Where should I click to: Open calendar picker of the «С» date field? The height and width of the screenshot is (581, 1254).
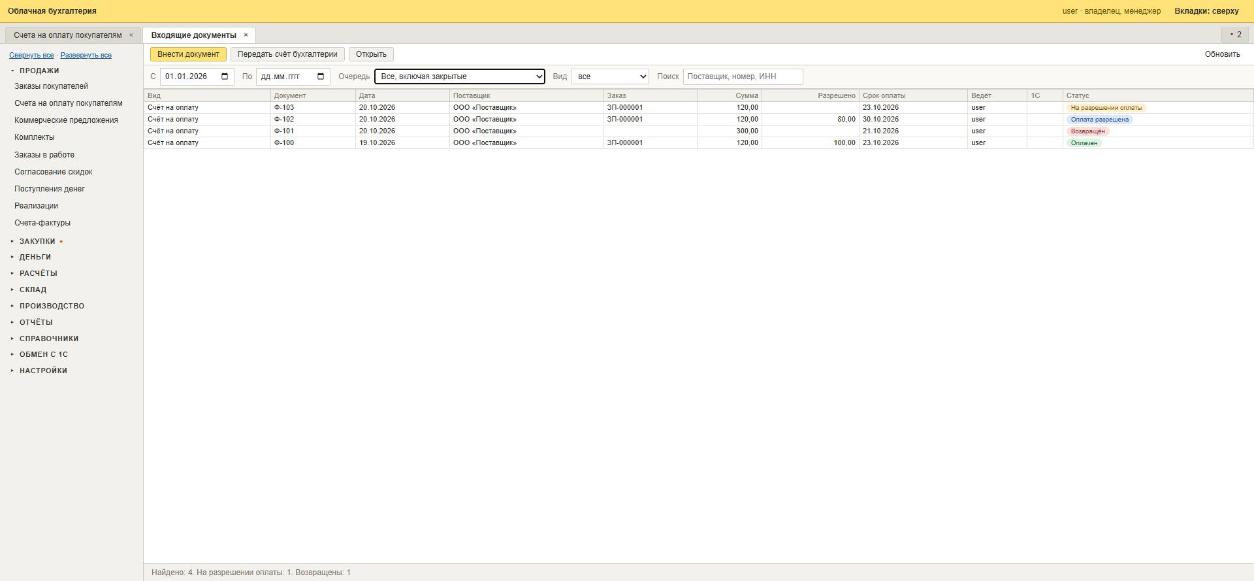(x=224, y=77)
